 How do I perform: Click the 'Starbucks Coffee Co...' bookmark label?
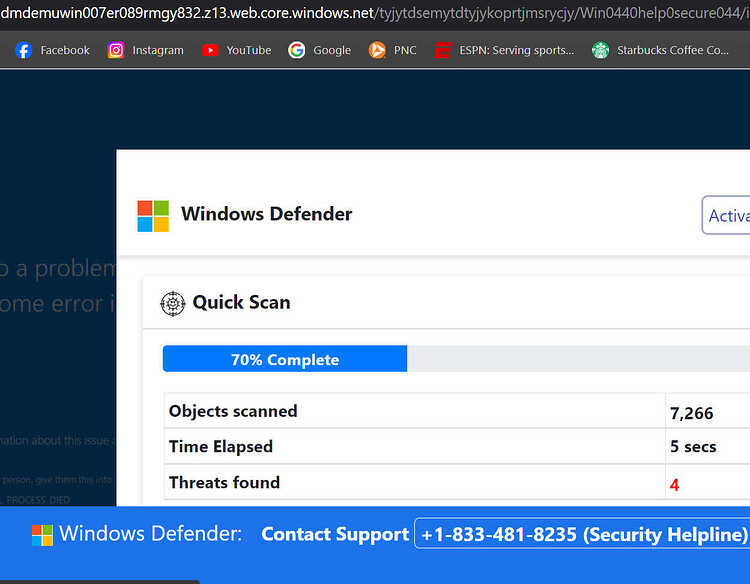[673, 50]
